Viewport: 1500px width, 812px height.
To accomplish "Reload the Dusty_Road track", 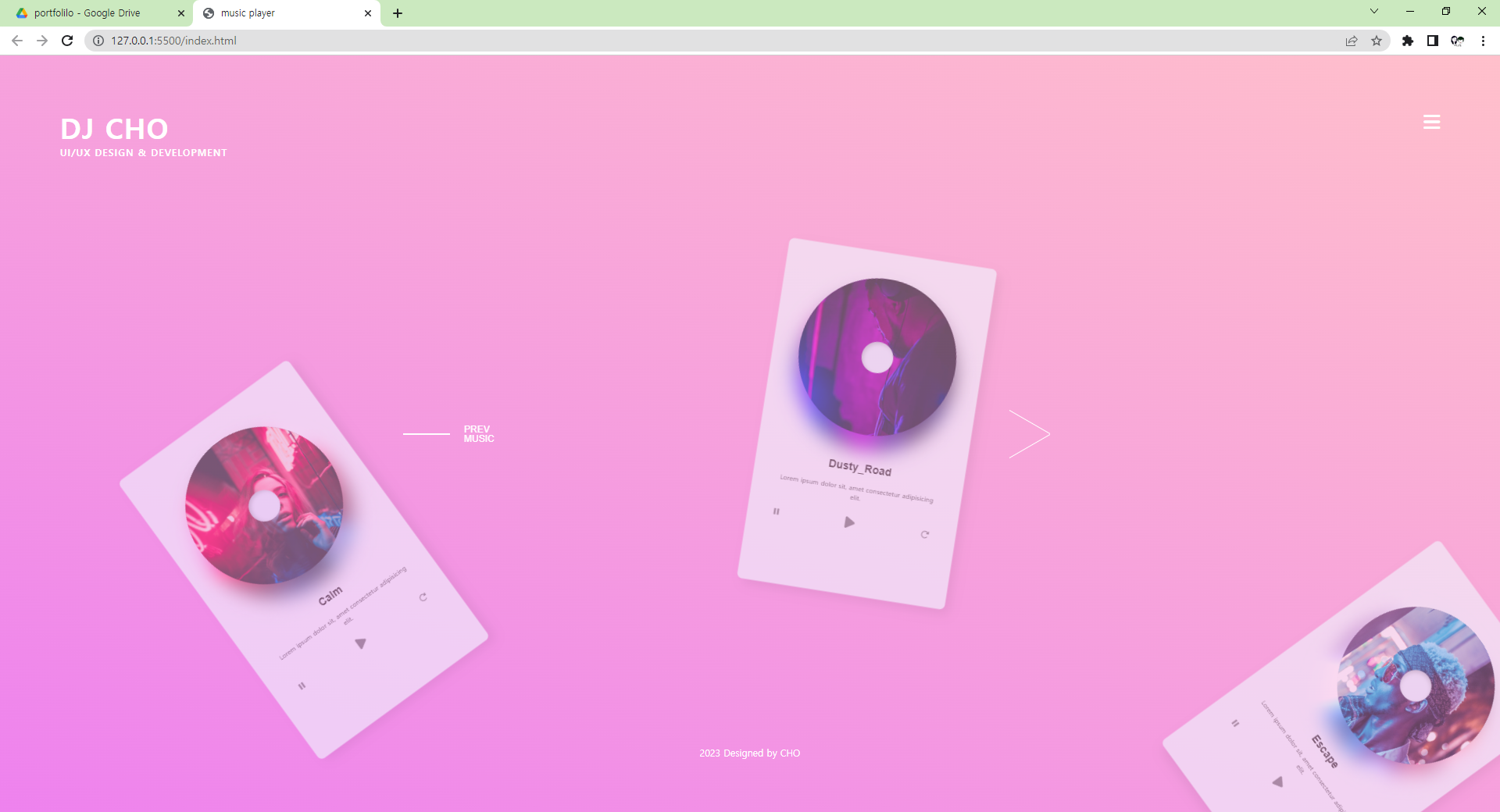I will [x=924, y=535].
